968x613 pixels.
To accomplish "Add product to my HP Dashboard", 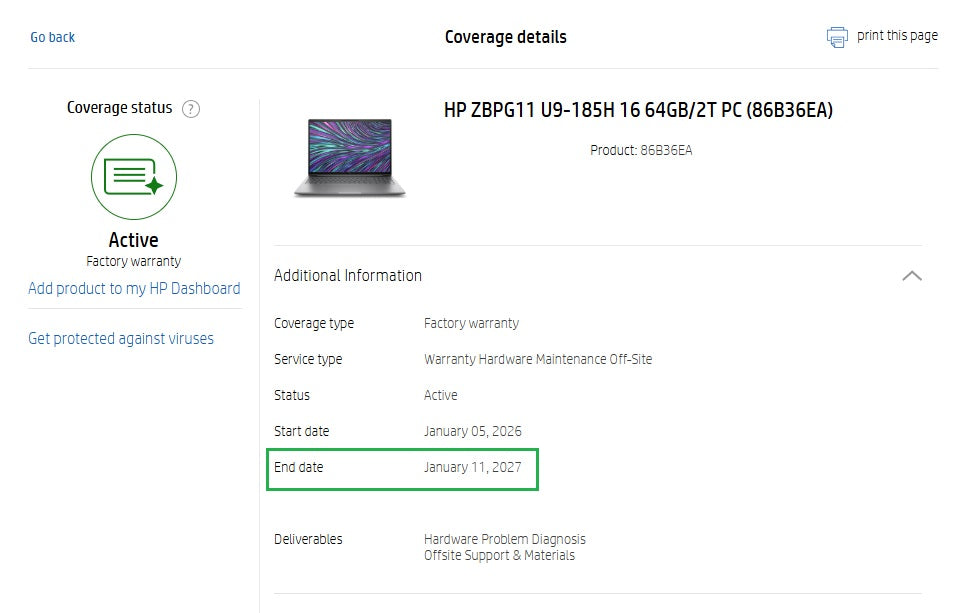I will pyautogui.click(x=134, y=288).
